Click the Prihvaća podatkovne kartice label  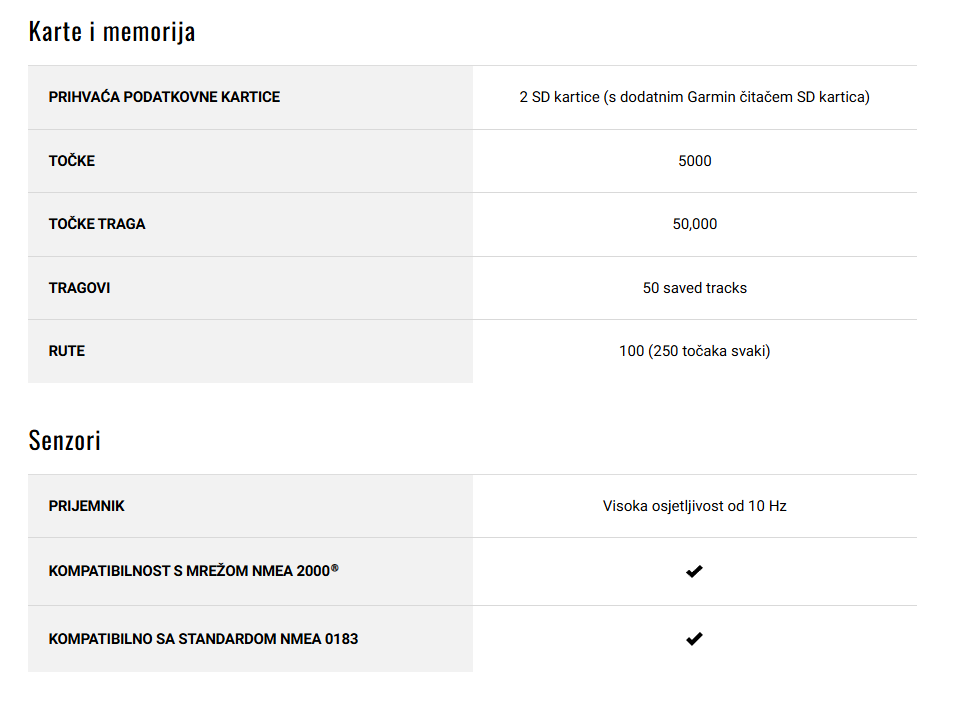164,97
